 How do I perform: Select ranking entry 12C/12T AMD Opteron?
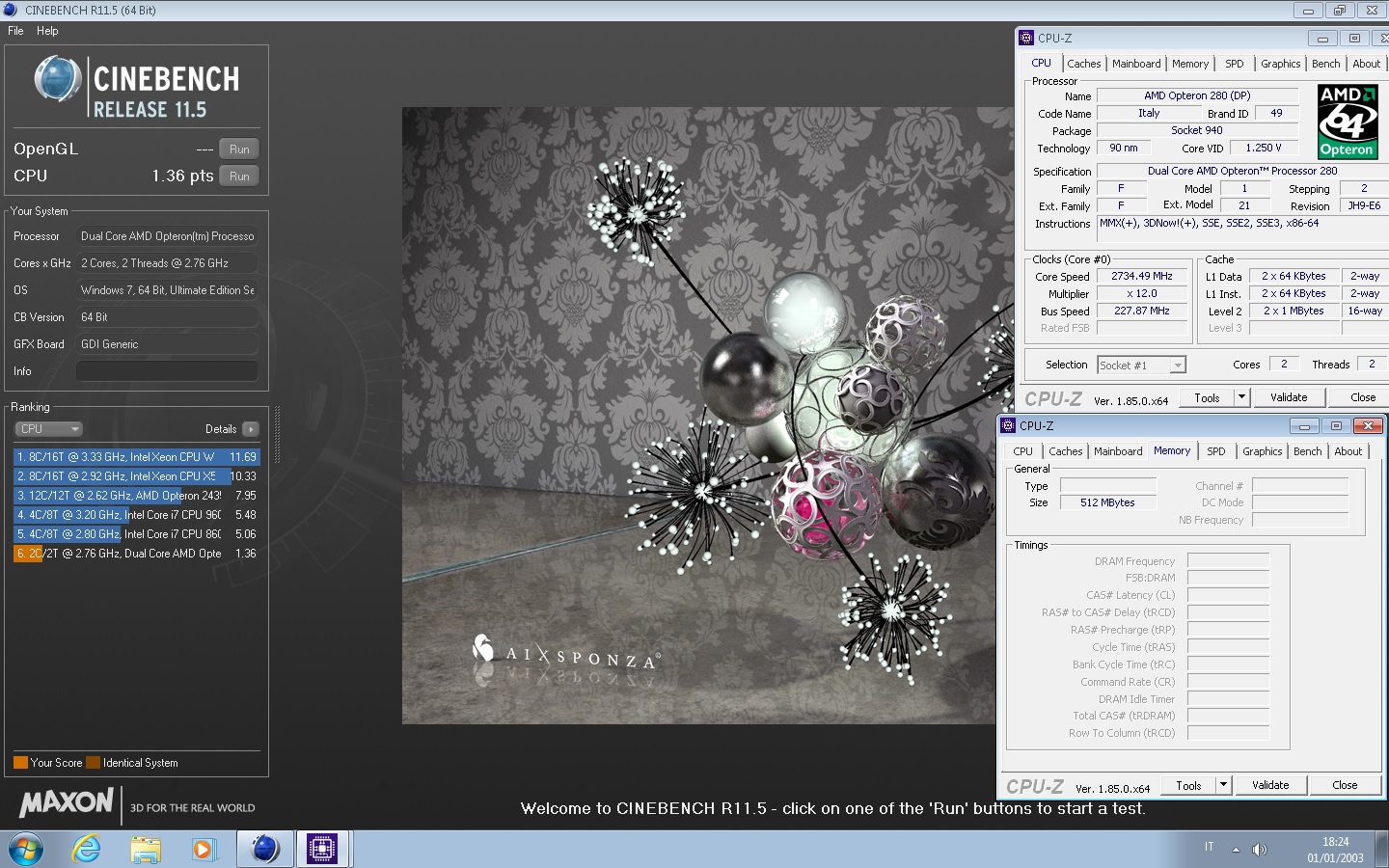136,496
